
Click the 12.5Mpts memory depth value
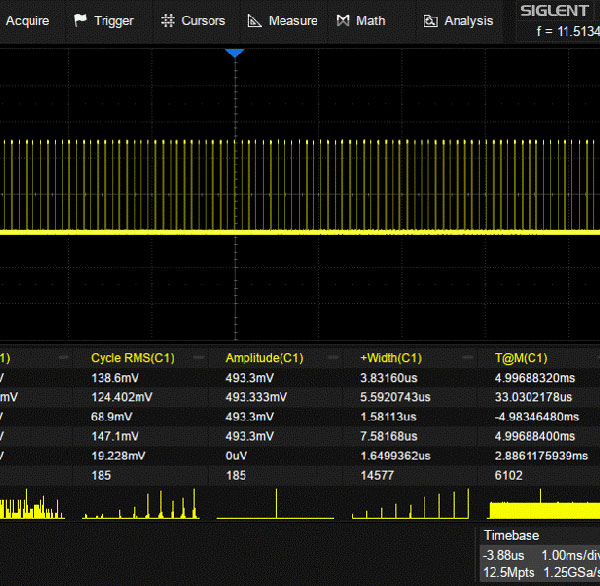point(510,572)
